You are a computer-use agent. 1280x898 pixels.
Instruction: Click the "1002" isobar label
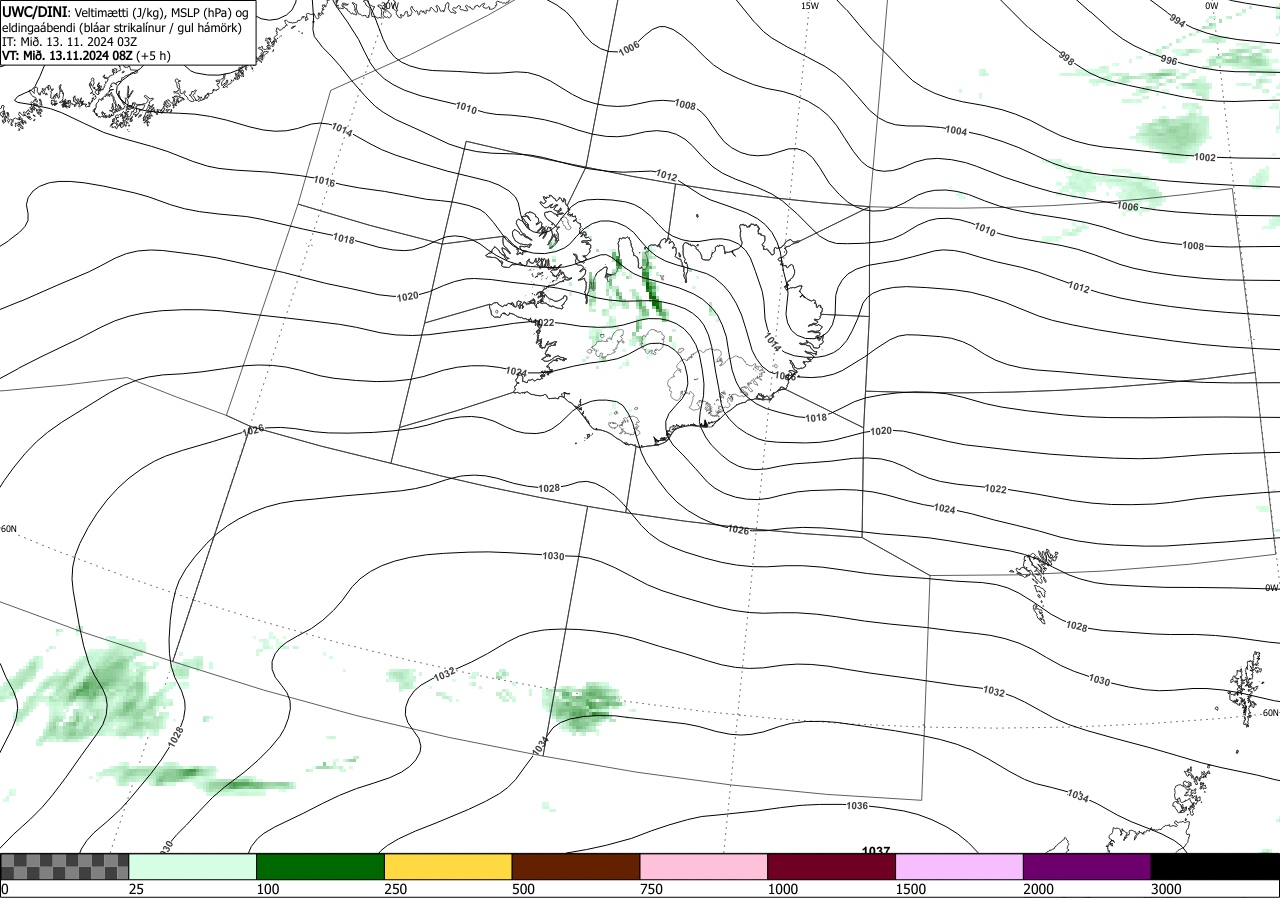1205,158
